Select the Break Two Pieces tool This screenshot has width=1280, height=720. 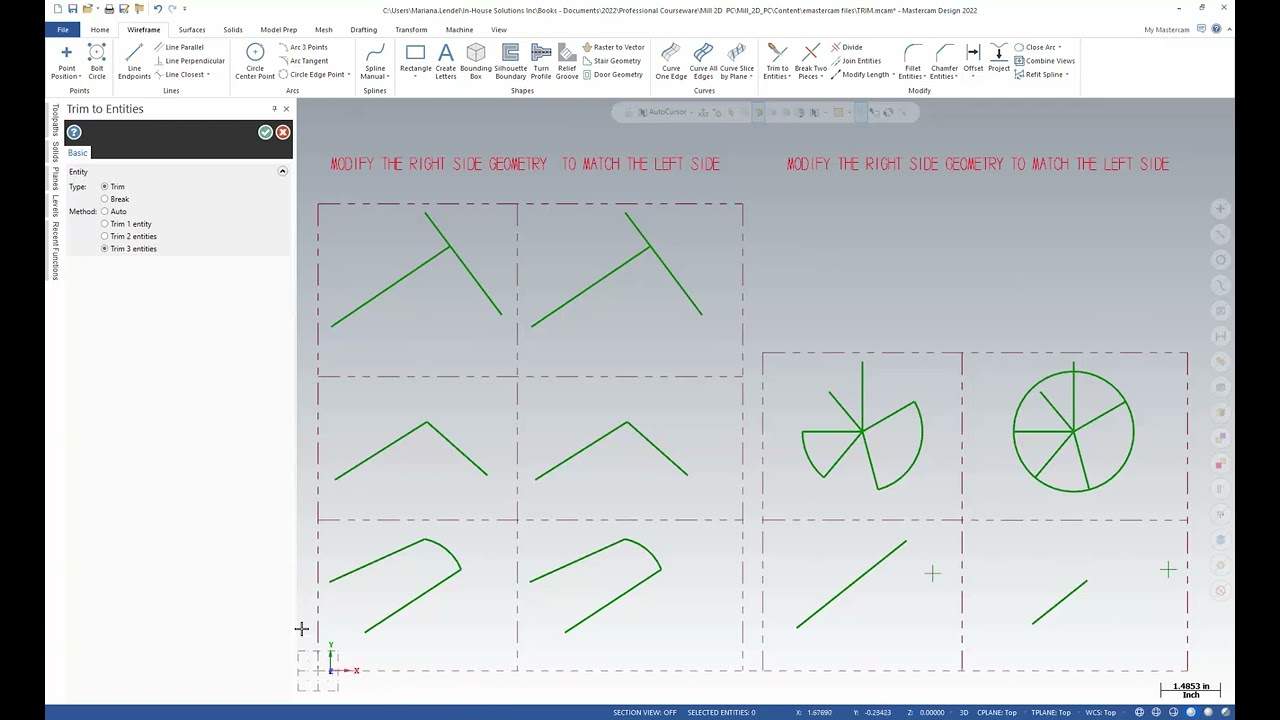click(x=811, y=62)
